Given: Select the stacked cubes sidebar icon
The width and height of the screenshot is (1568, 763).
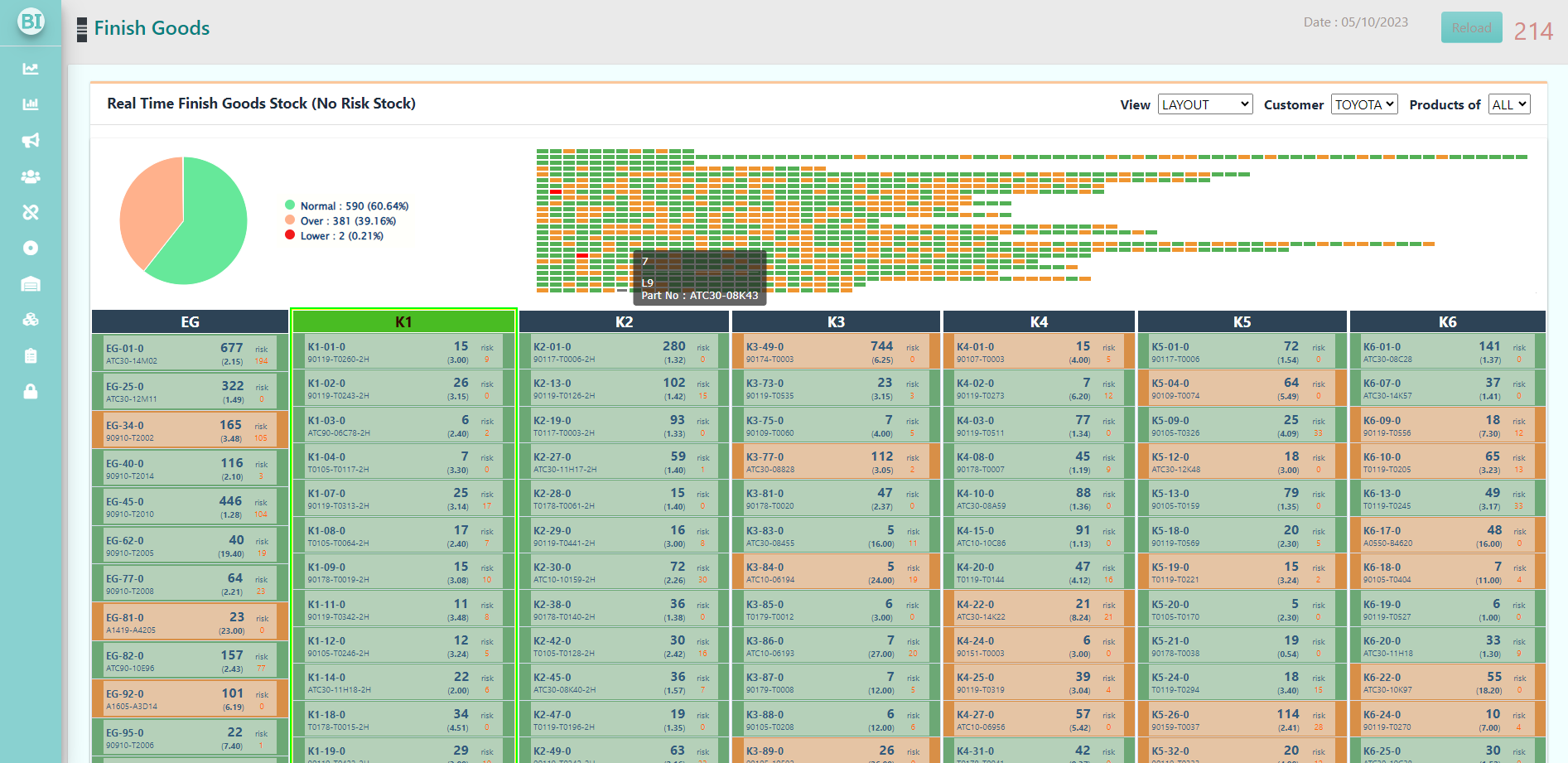Looking at the screenshot, I should 31,320.
